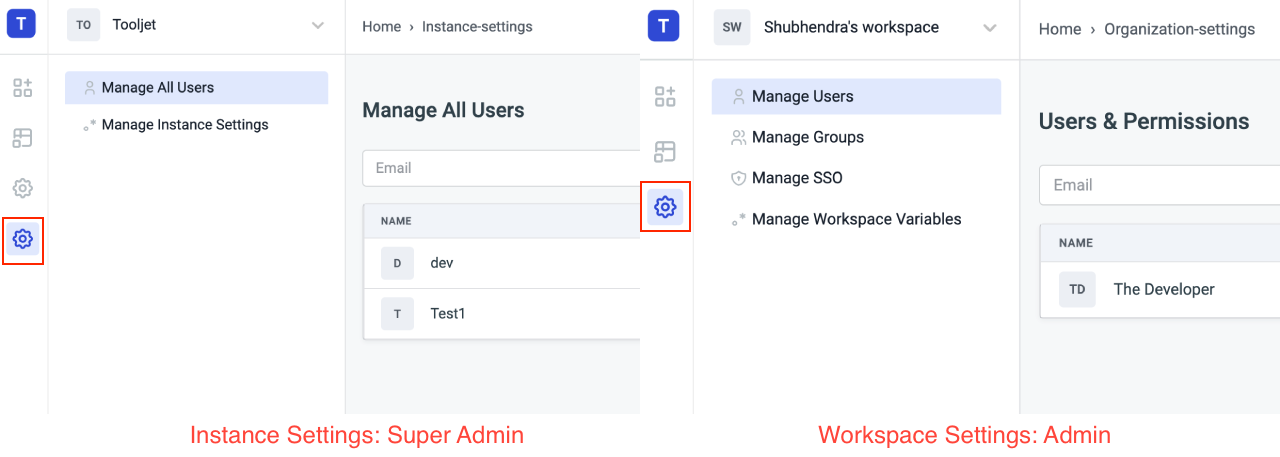Expand the Tooljet workspace dropdown
The image size is (1280, 457).
tap(318, 25)
